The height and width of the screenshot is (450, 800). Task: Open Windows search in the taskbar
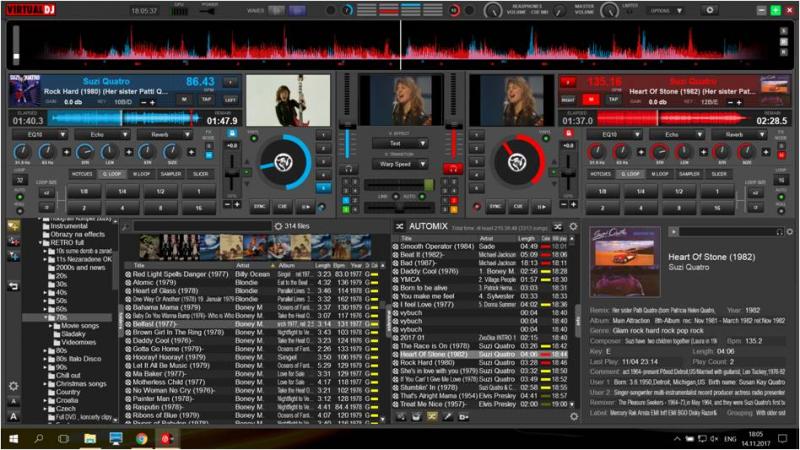pos(38,438)
